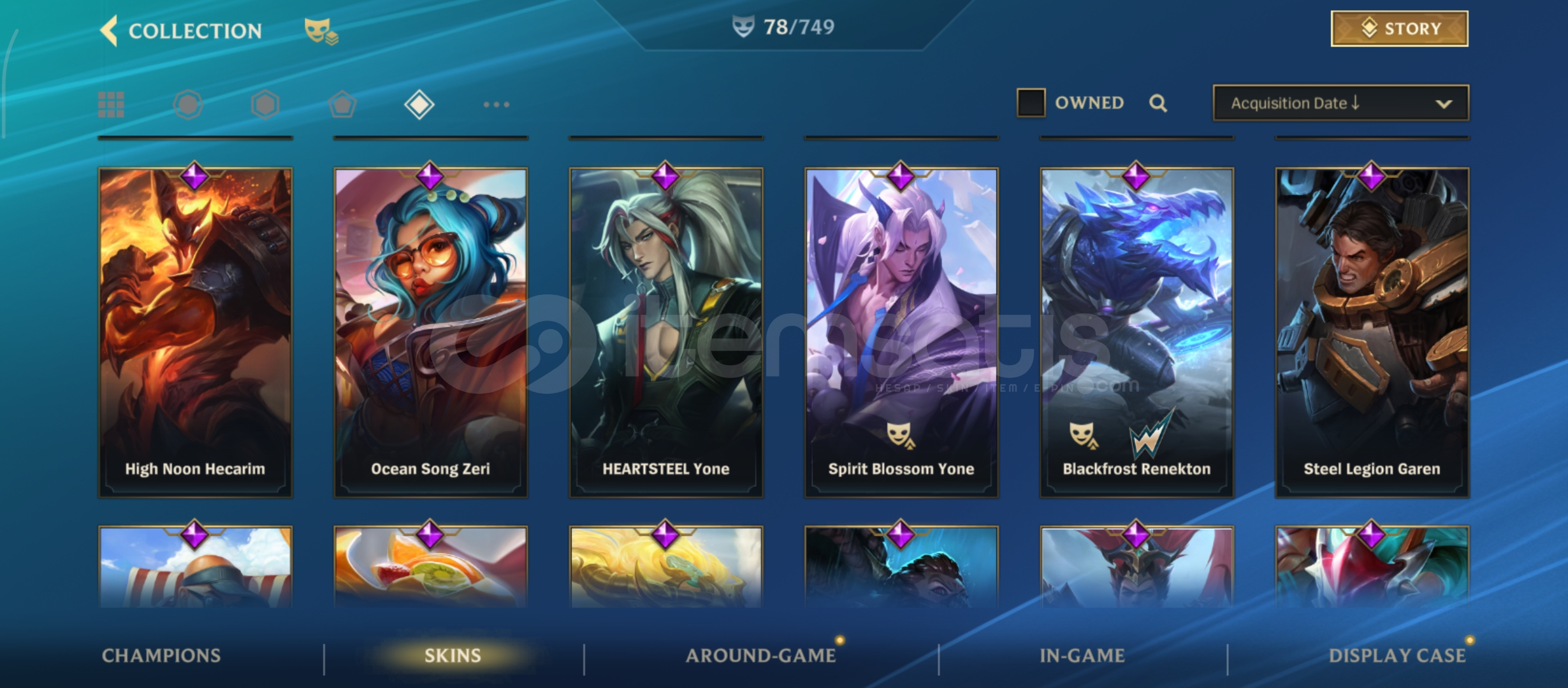Open the In-Game tab

point(1082,656)
